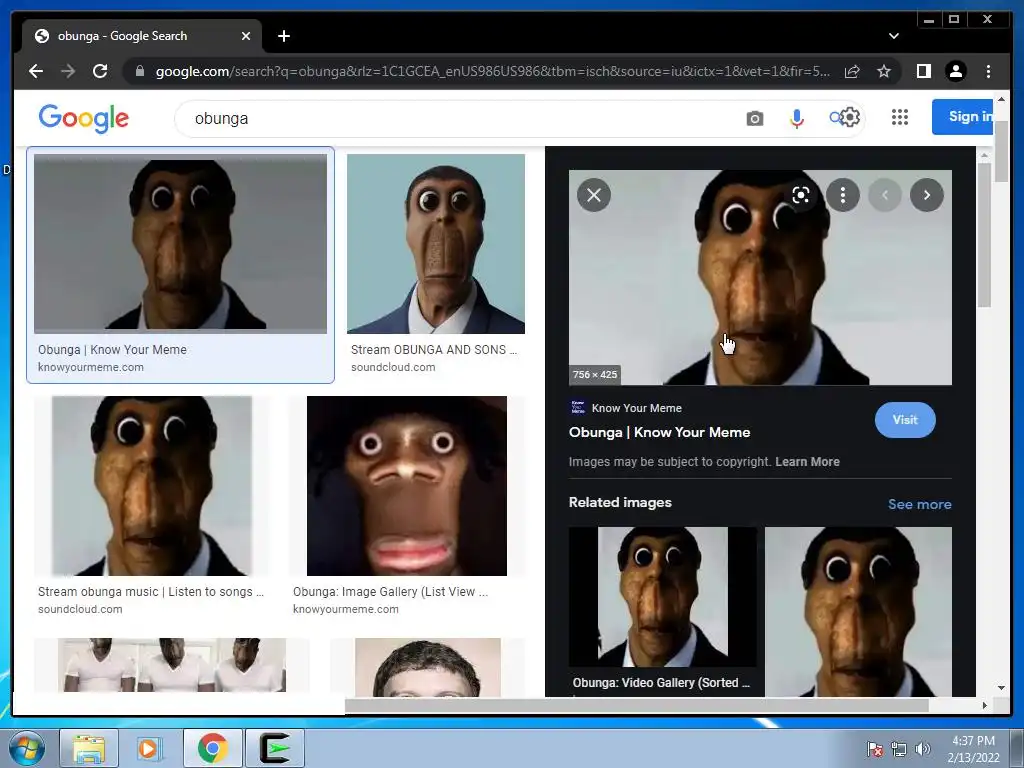The width and height of the screenshot is (1024, 768).
Task: Open Stream obunga music image result
Action: (152, 486)
